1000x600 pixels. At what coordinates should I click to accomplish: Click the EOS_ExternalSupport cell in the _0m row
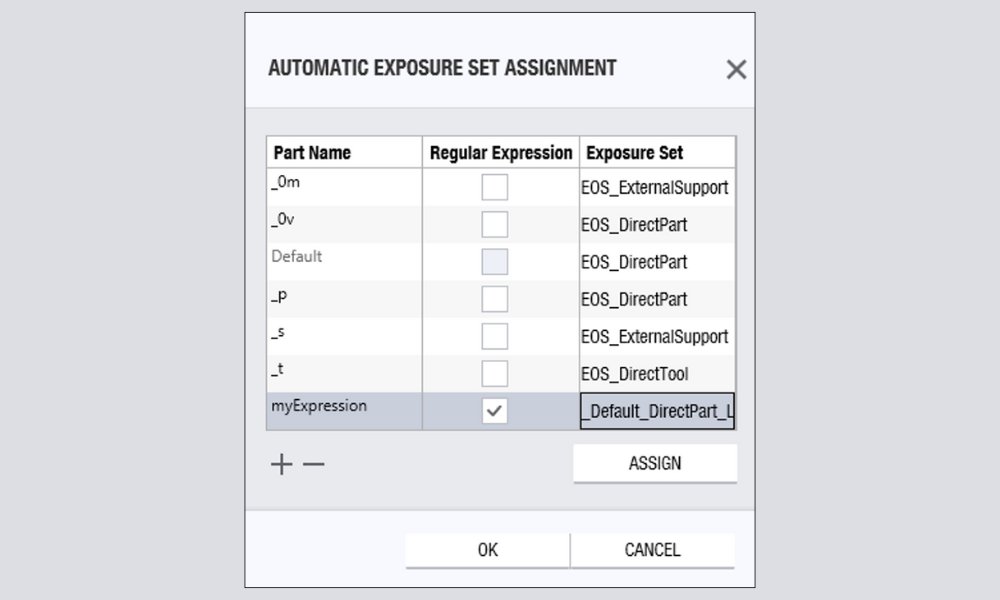tap(655, 187)
